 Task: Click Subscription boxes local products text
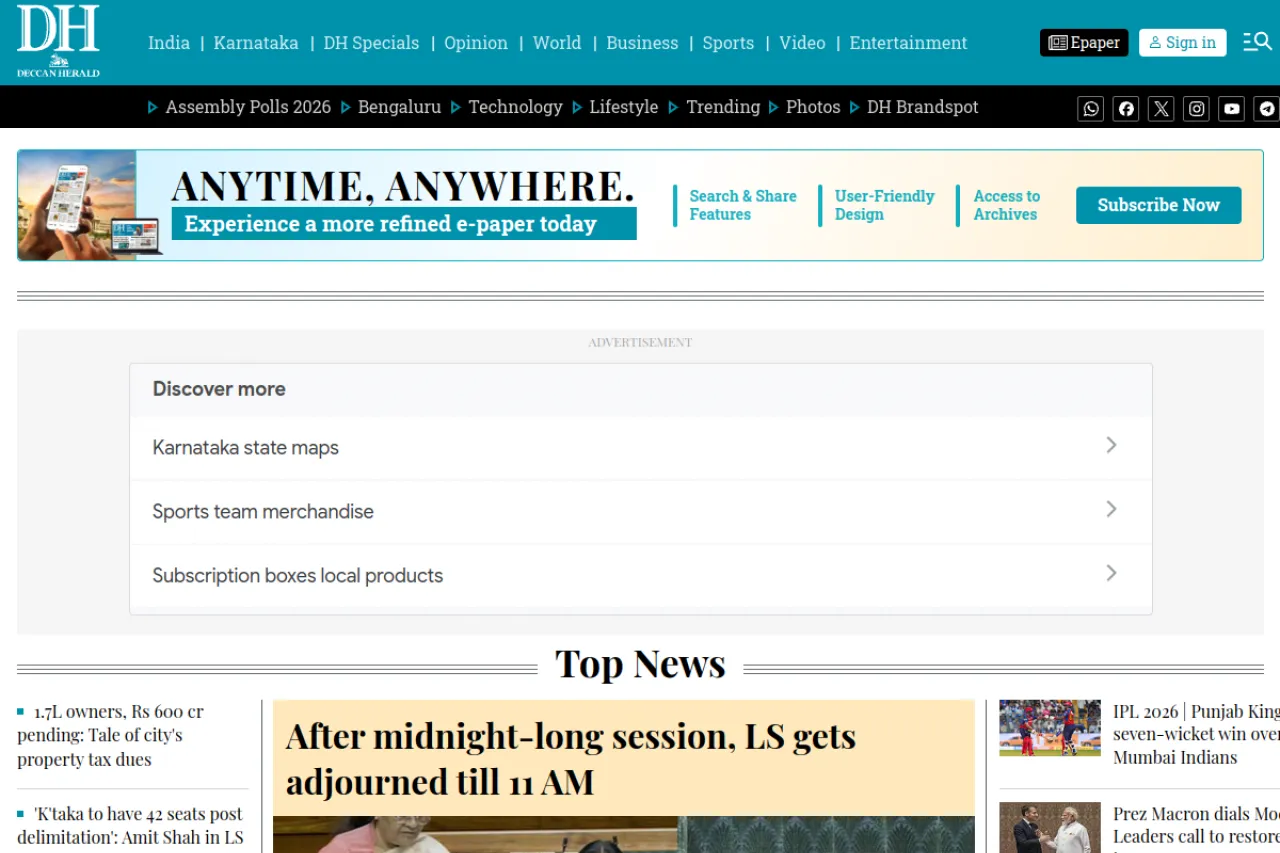click(x=297, y=576)
